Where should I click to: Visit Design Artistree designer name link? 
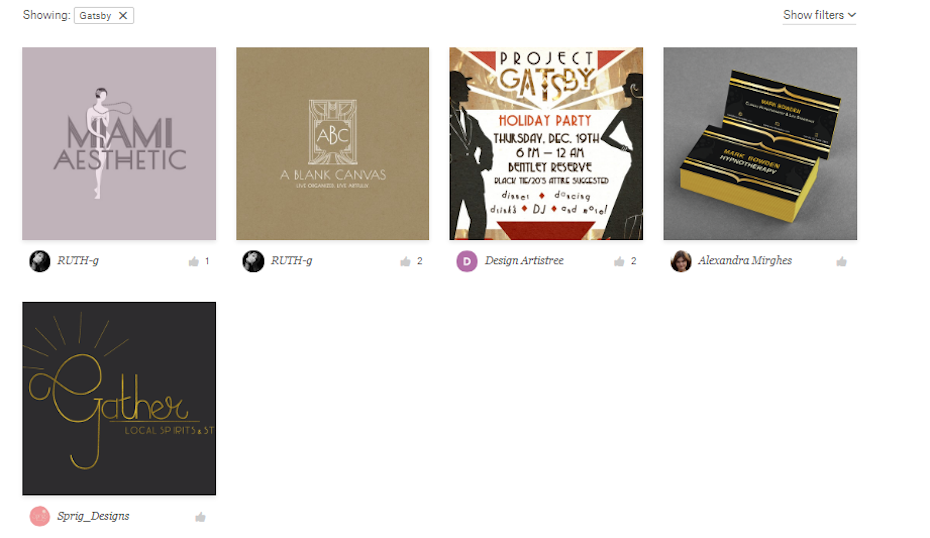click(524, 260)
